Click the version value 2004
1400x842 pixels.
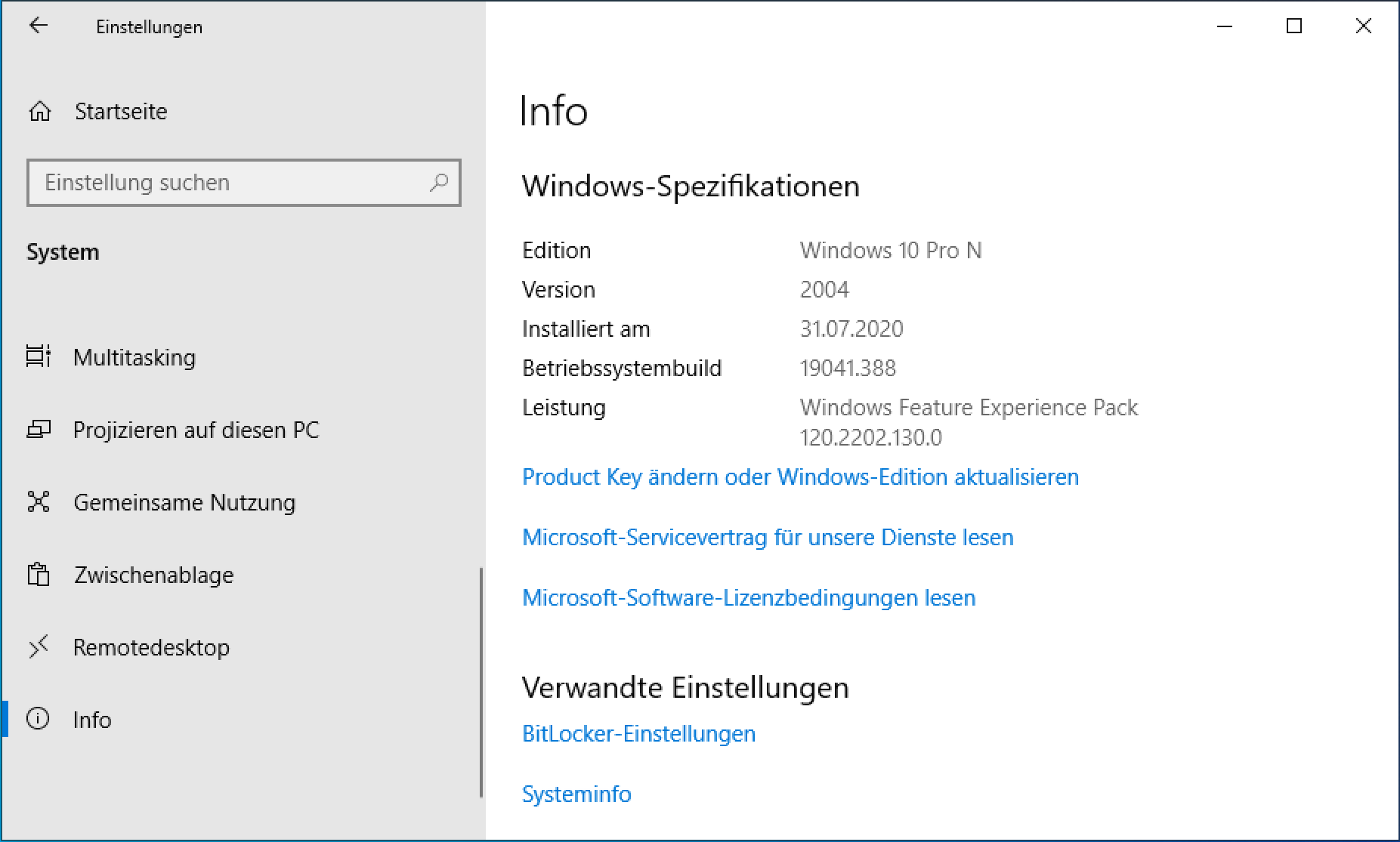coord(824,289)
